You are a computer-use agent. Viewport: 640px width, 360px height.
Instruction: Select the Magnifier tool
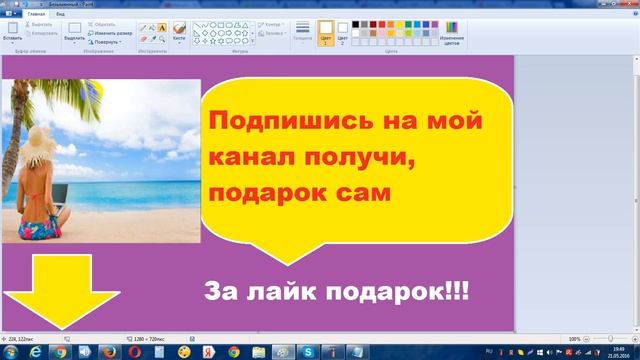click(x=162, y=39)
